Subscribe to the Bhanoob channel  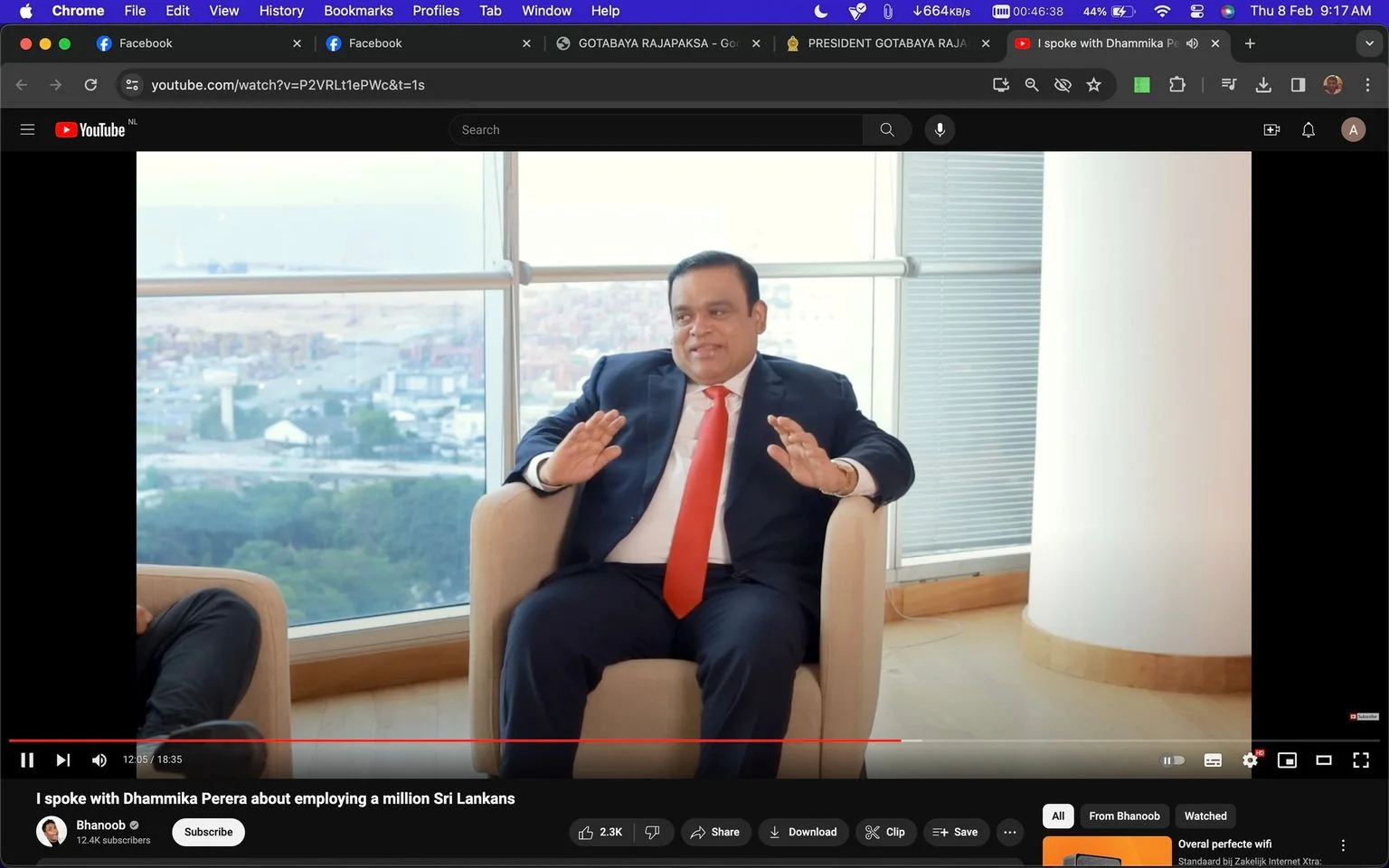(x=208, y=833)
